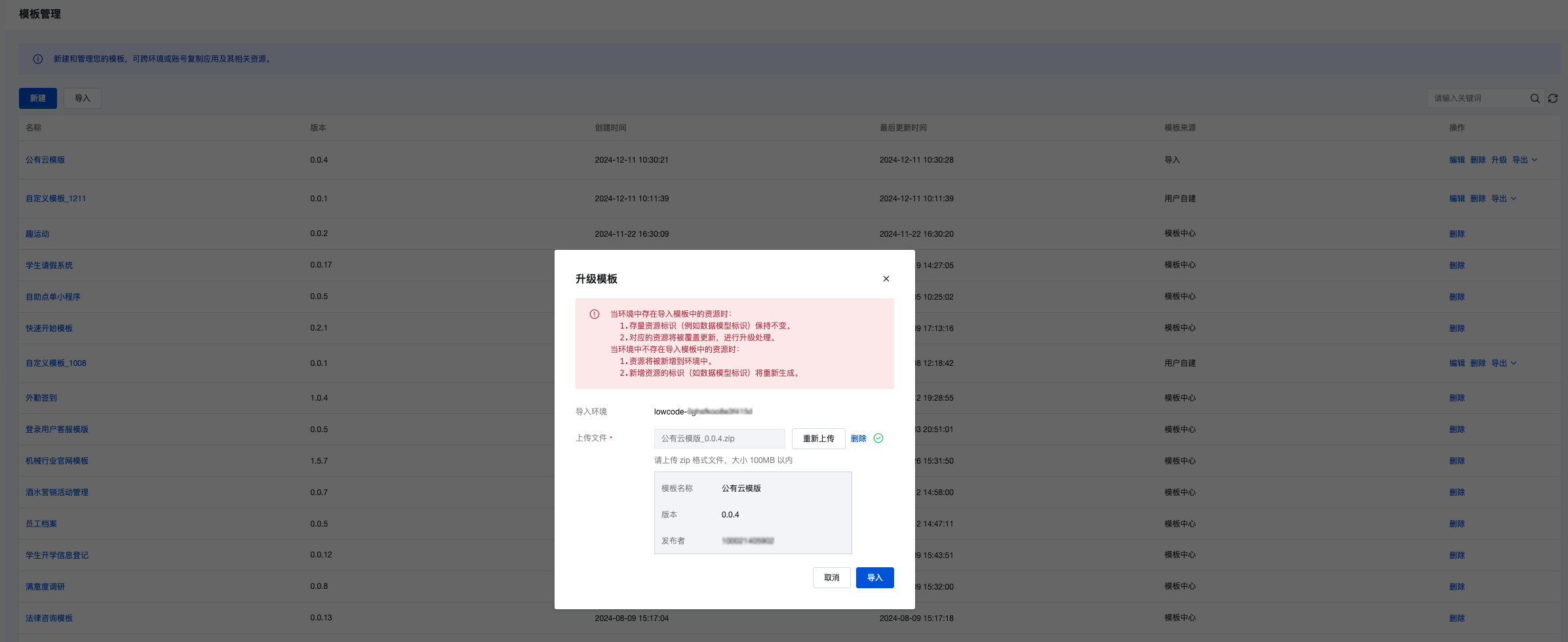Click the 模板管理 page title

click(x=40, y=14)
